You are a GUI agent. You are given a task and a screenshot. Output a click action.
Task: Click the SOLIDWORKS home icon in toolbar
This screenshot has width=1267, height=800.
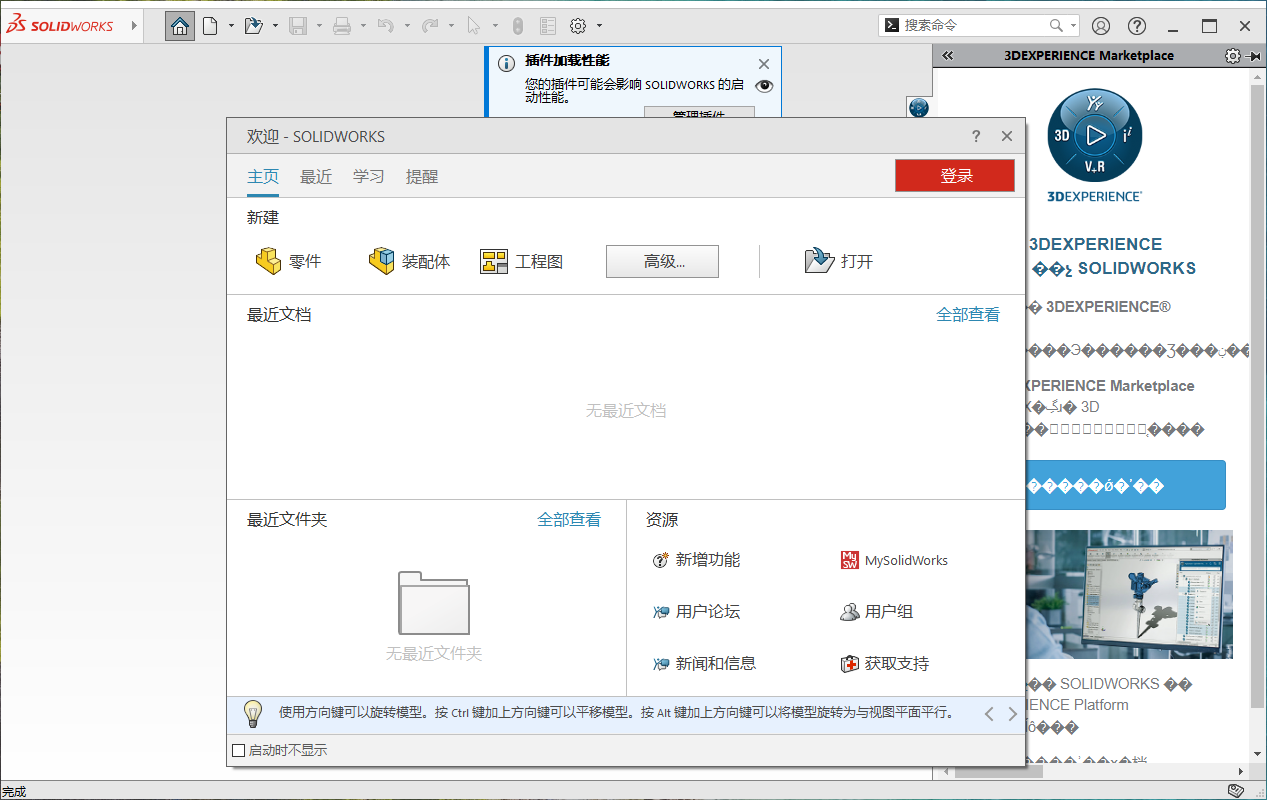click(179, 25)
